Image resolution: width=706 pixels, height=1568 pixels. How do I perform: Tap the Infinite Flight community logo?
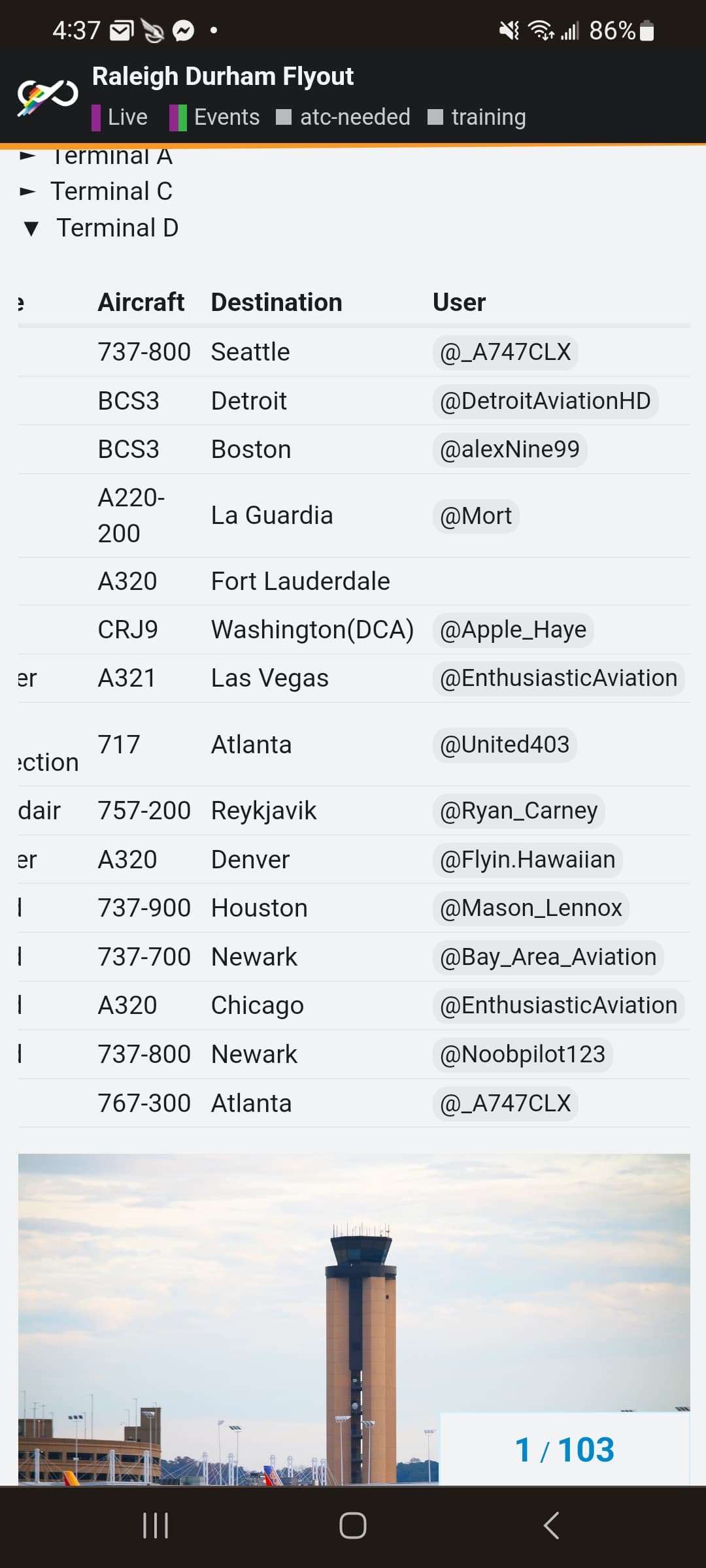[x=47, y=97]
